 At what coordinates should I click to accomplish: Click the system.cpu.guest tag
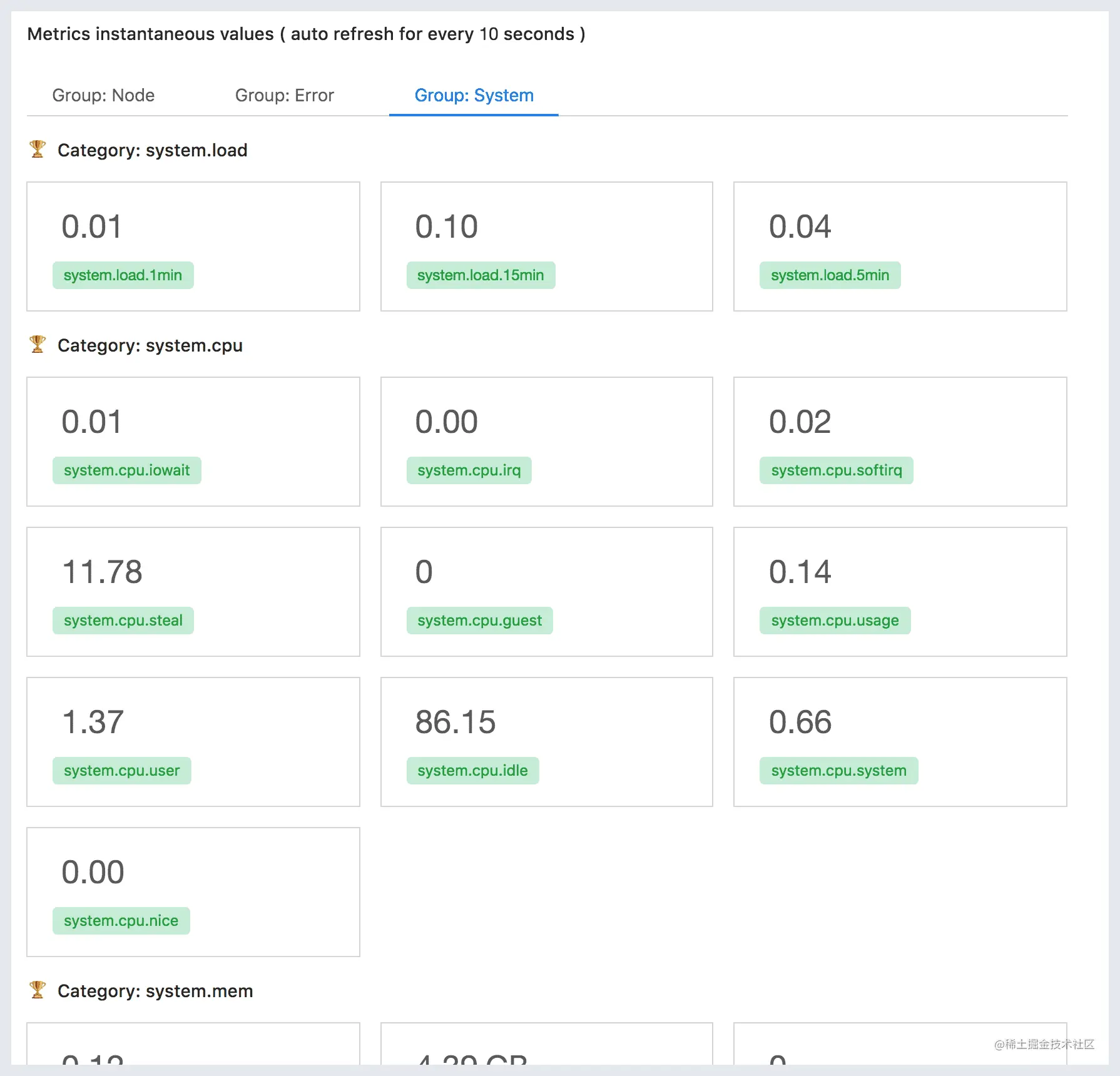pos(480,621)
